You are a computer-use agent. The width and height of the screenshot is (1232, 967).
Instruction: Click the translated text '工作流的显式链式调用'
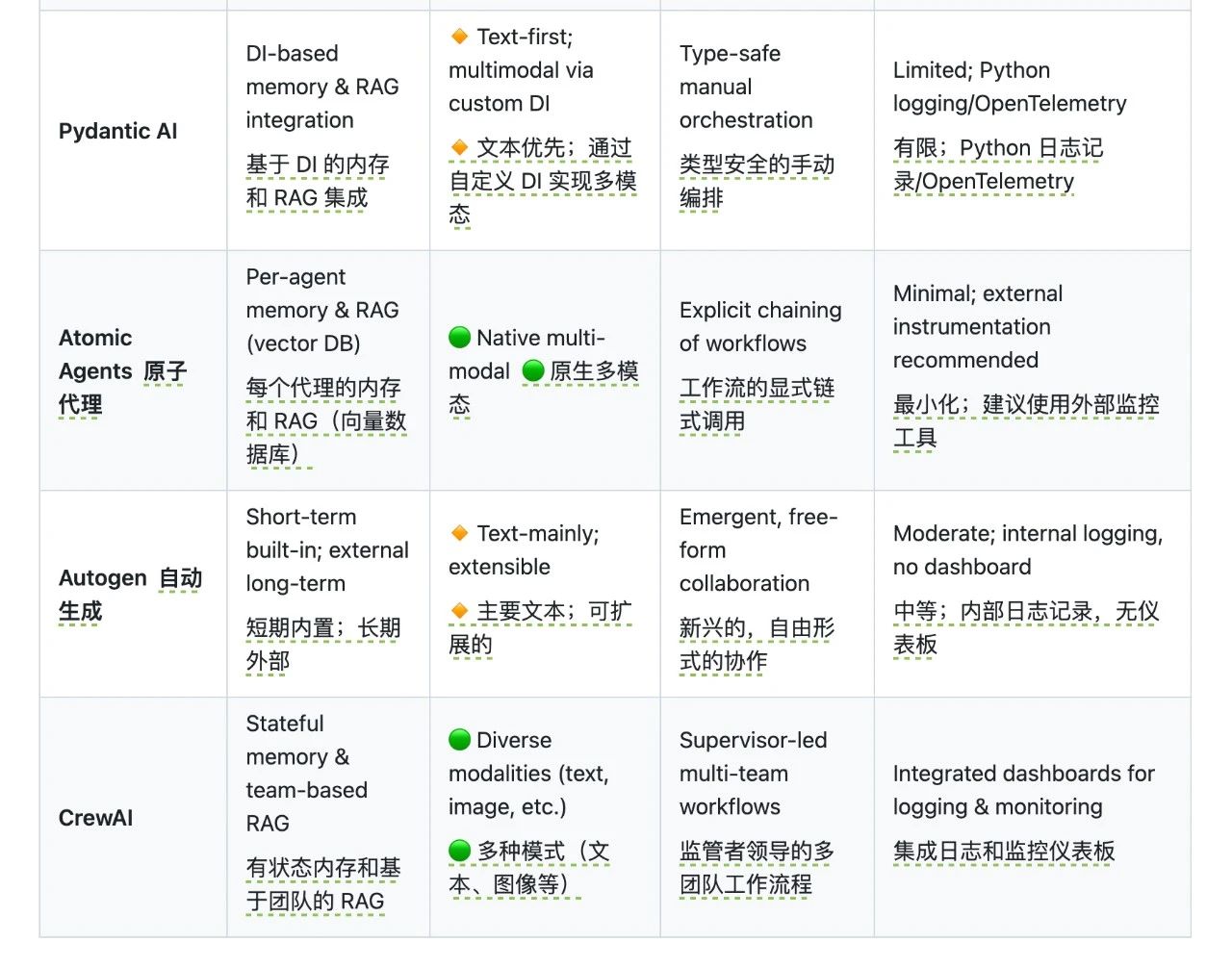pos(757,404)
